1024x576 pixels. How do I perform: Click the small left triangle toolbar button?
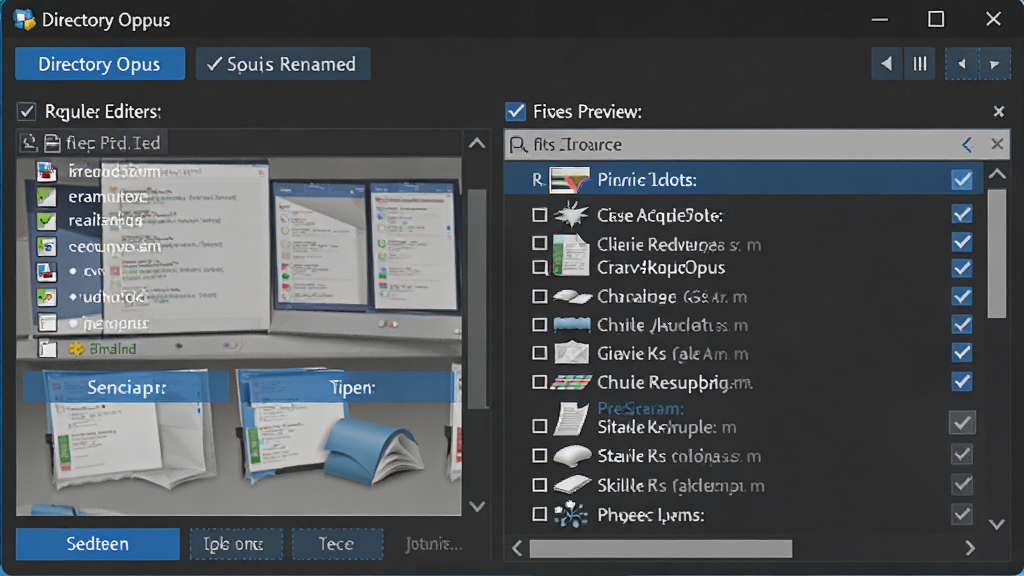tap(961, 64)
